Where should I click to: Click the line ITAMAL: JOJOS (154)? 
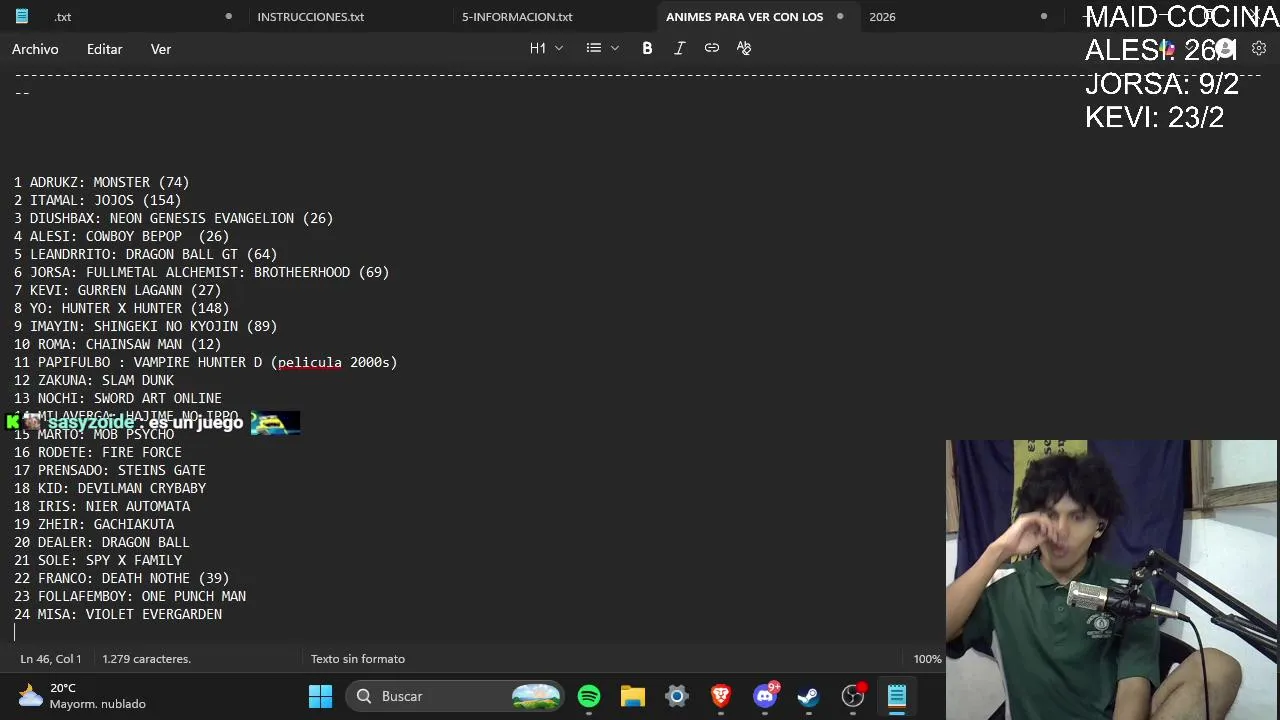[97, 200]
